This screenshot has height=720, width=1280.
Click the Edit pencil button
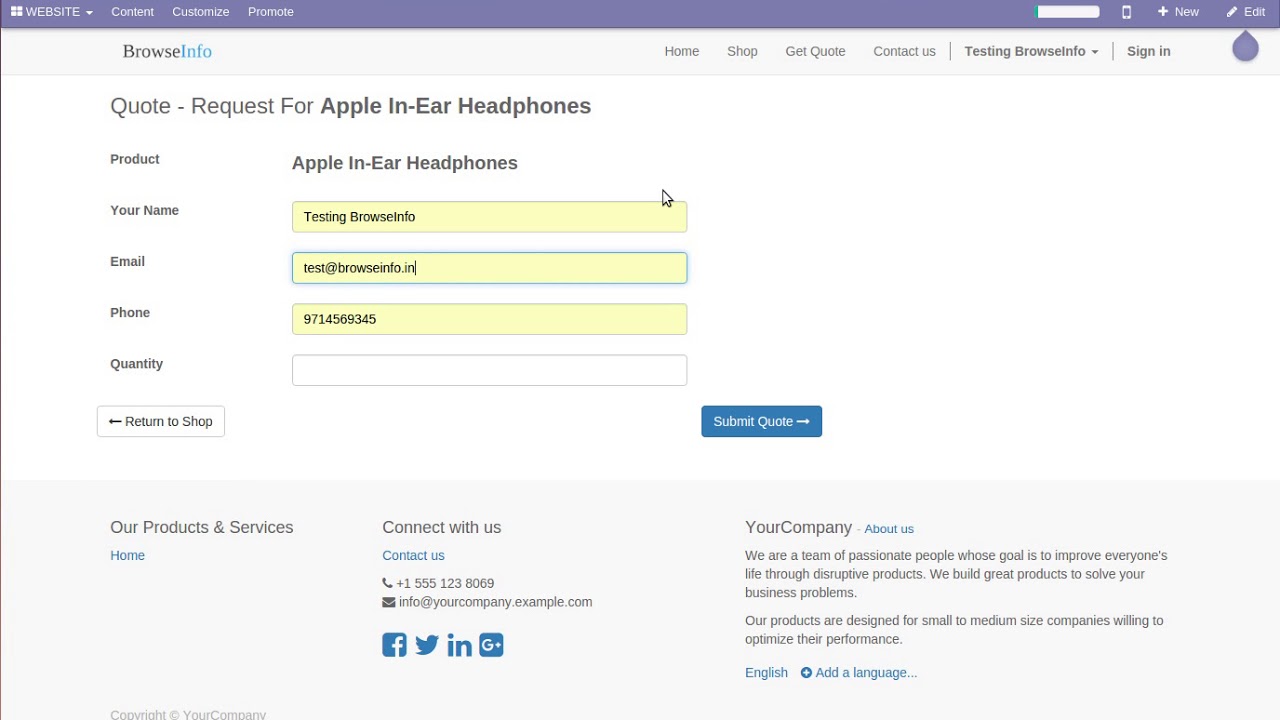[1246, 12]
